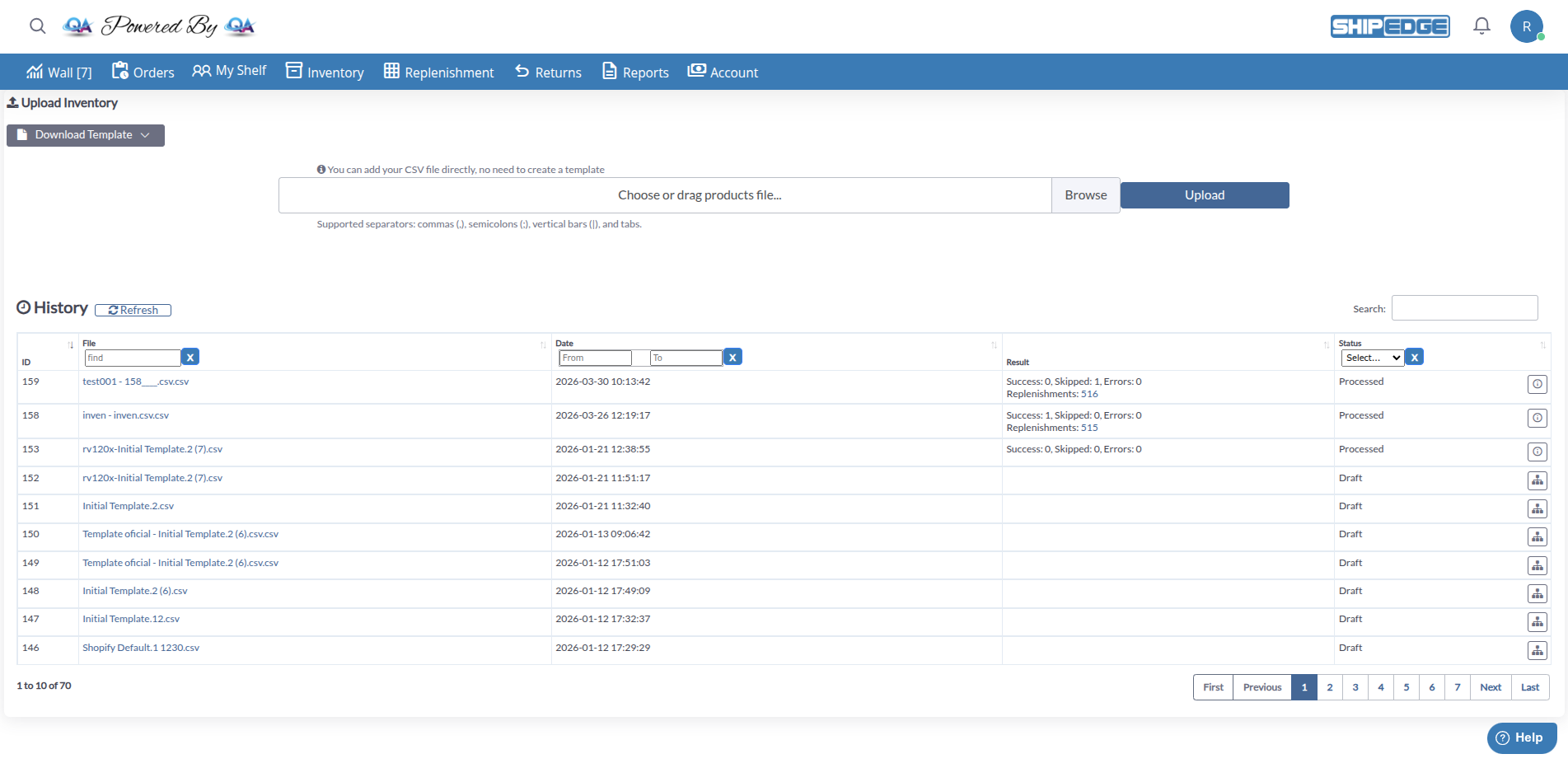
Task: Open the Help widget
Action: [1521, 738]
